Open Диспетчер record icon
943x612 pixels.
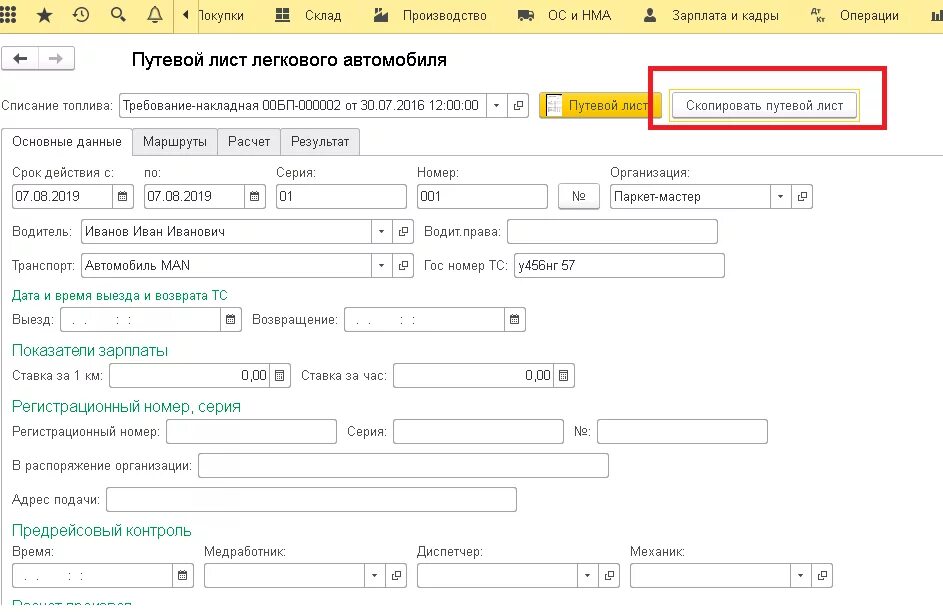(x=609, y=576)
